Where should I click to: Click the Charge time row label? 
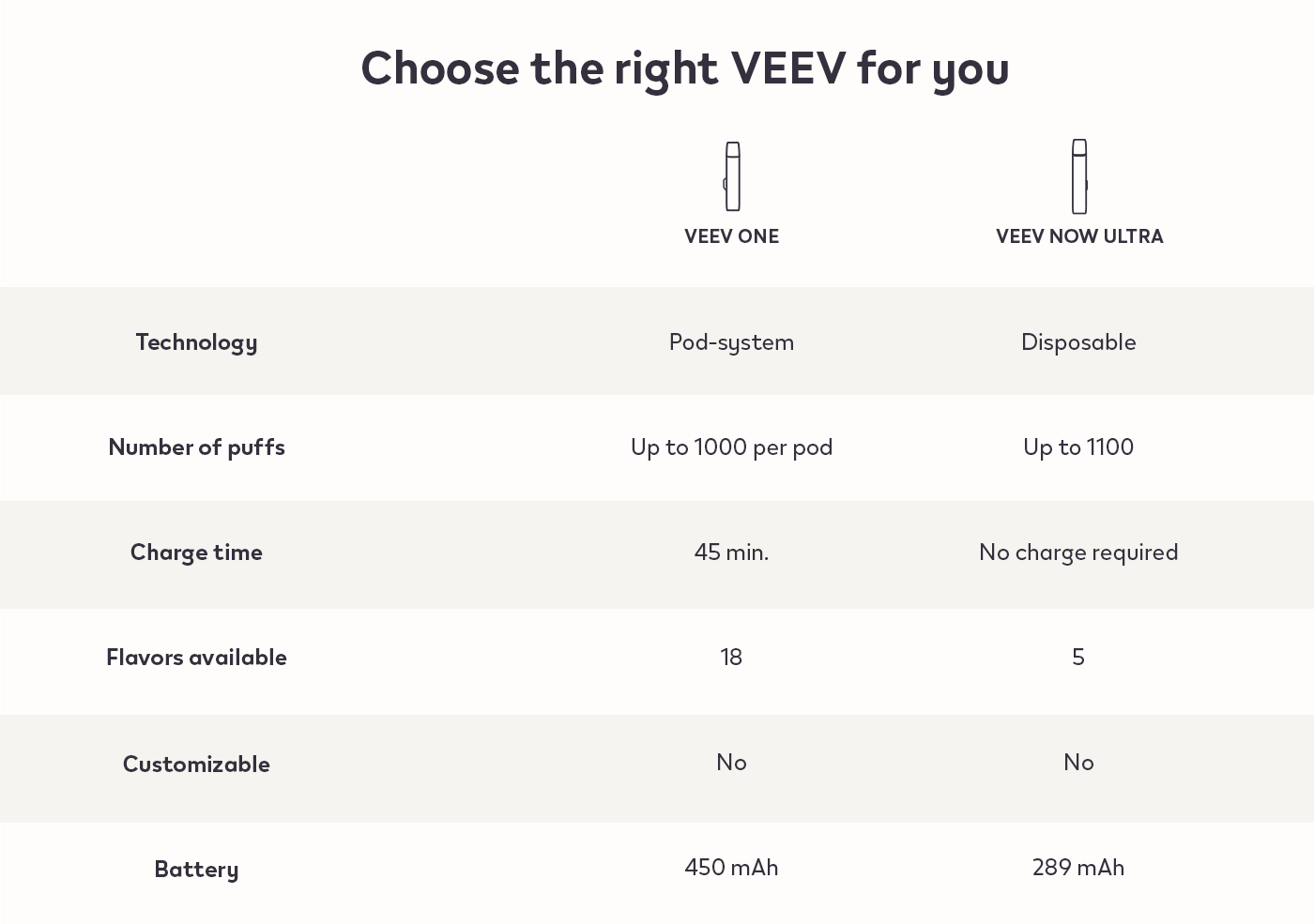(x=196, y=553)
